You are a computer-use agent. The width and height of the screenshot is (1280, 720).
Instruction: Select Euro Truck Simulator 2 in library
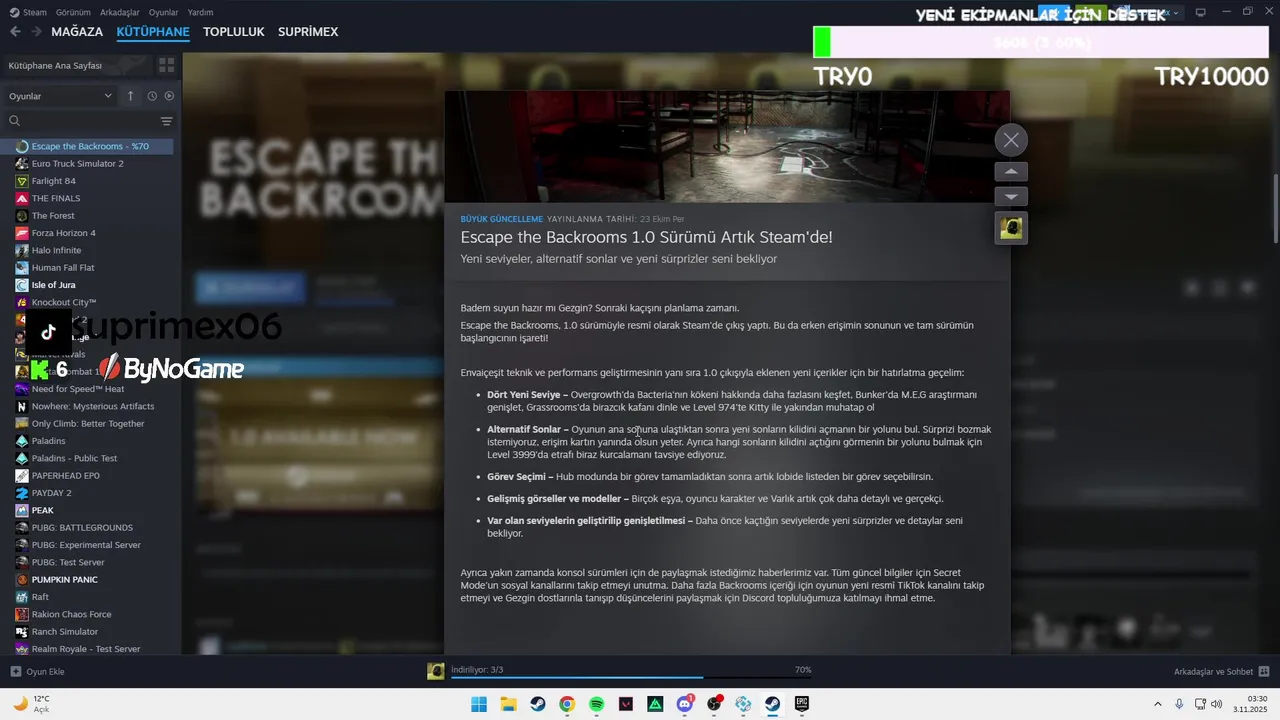click(78, 163)
